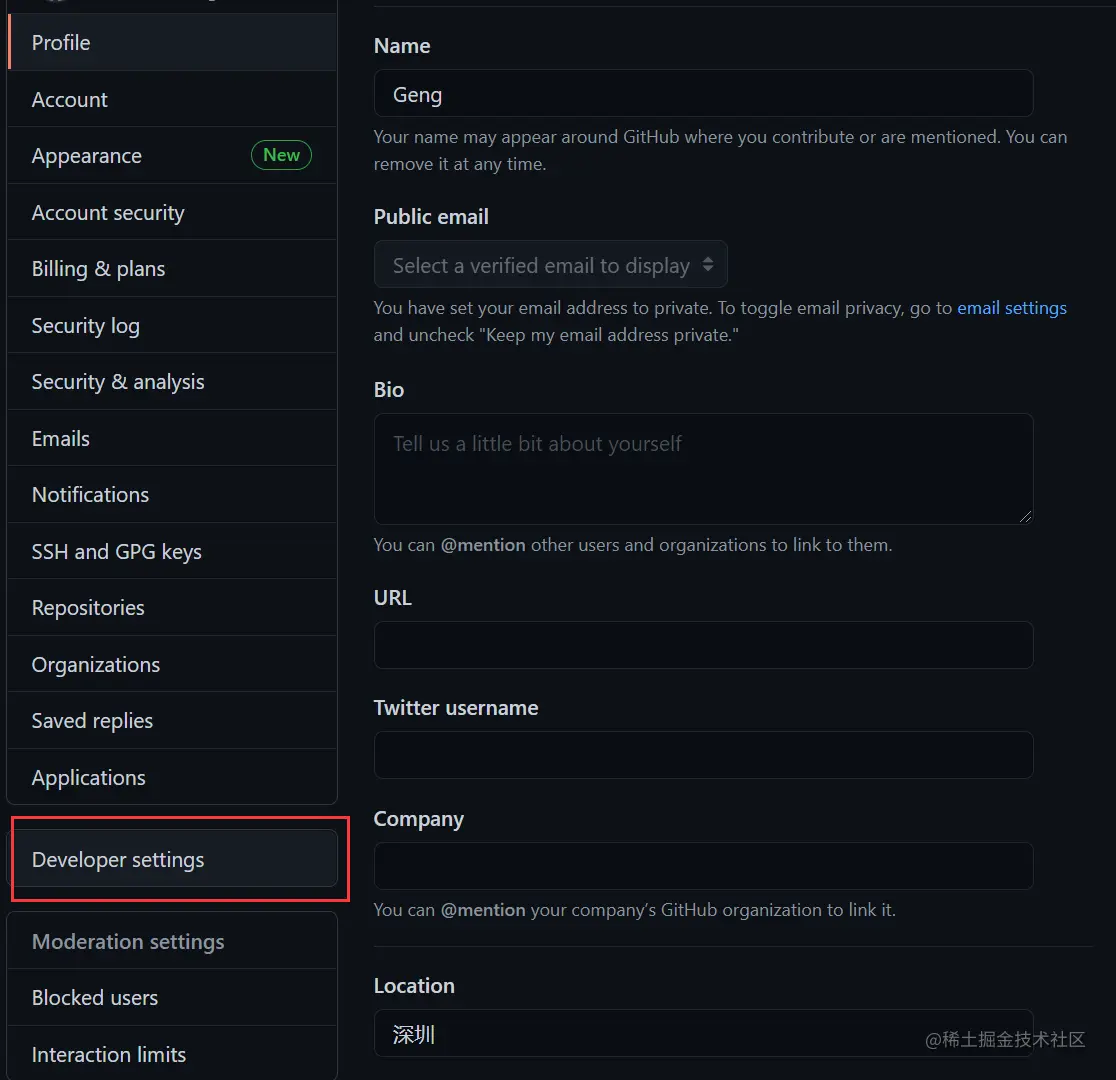The image size is (1116, 1080).
Task: Open SSH and GPG keys settings
Action: pyautogui.click(x=116, y=552)
